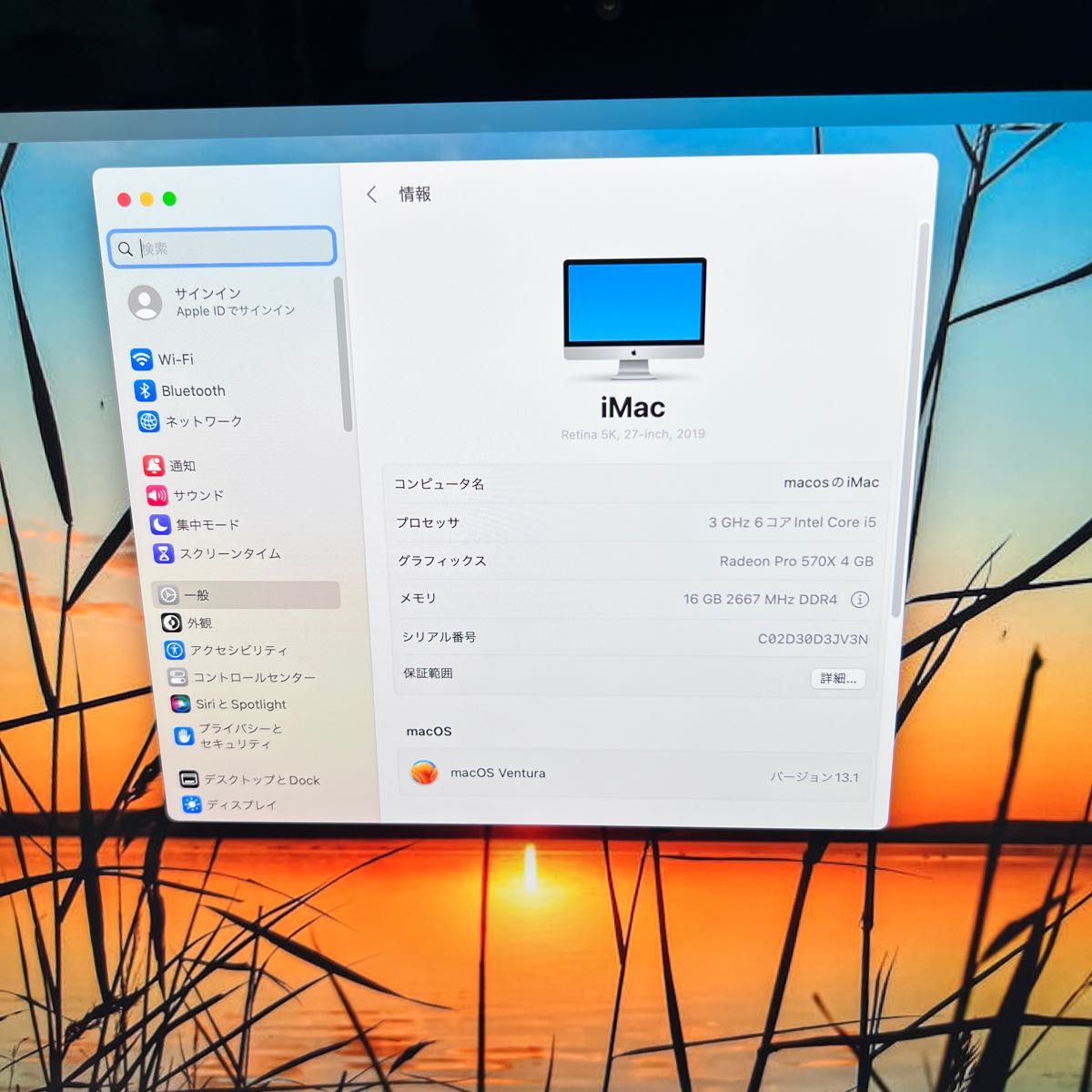Screen dimensions: 1092x1092
Task: Open the 外観 appearance icon
Action: [171, 622]
